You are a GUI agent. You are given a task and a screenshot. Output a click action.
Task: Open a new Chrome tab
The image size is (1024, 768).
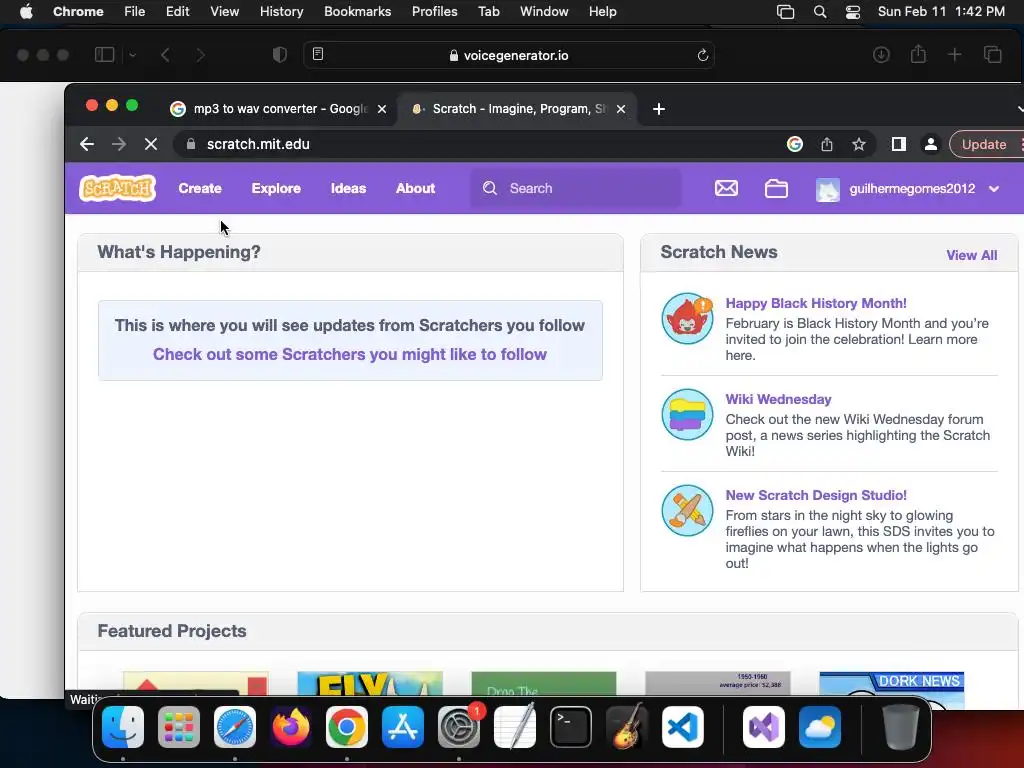(659, 109)
